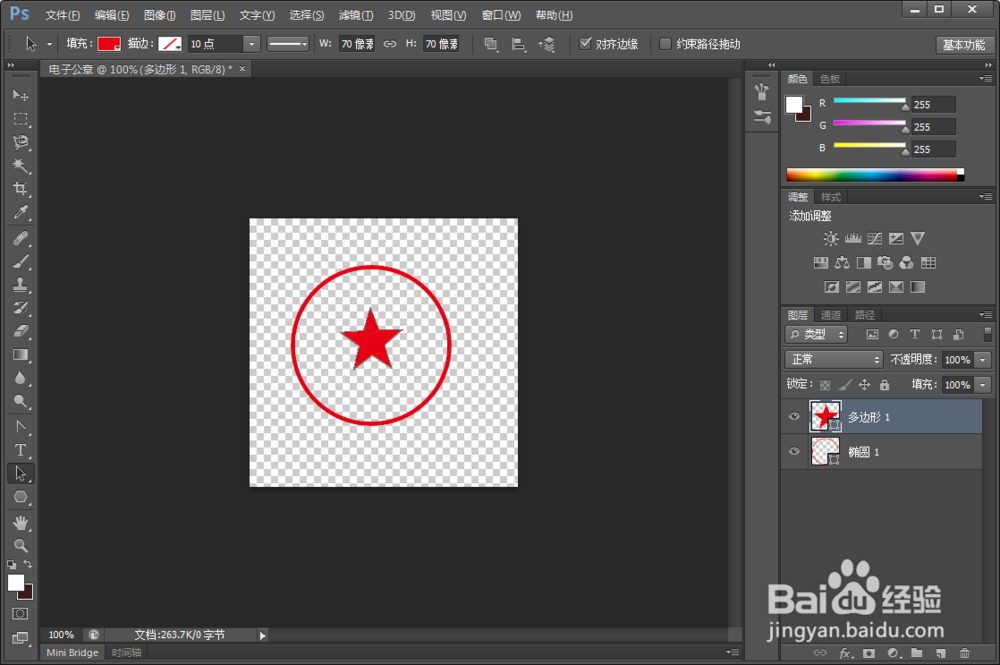The height and width of the screenshot is (665, 1000).
Task: Toggle the 对齐边缘 checkbox
Action: pos(585,43)
